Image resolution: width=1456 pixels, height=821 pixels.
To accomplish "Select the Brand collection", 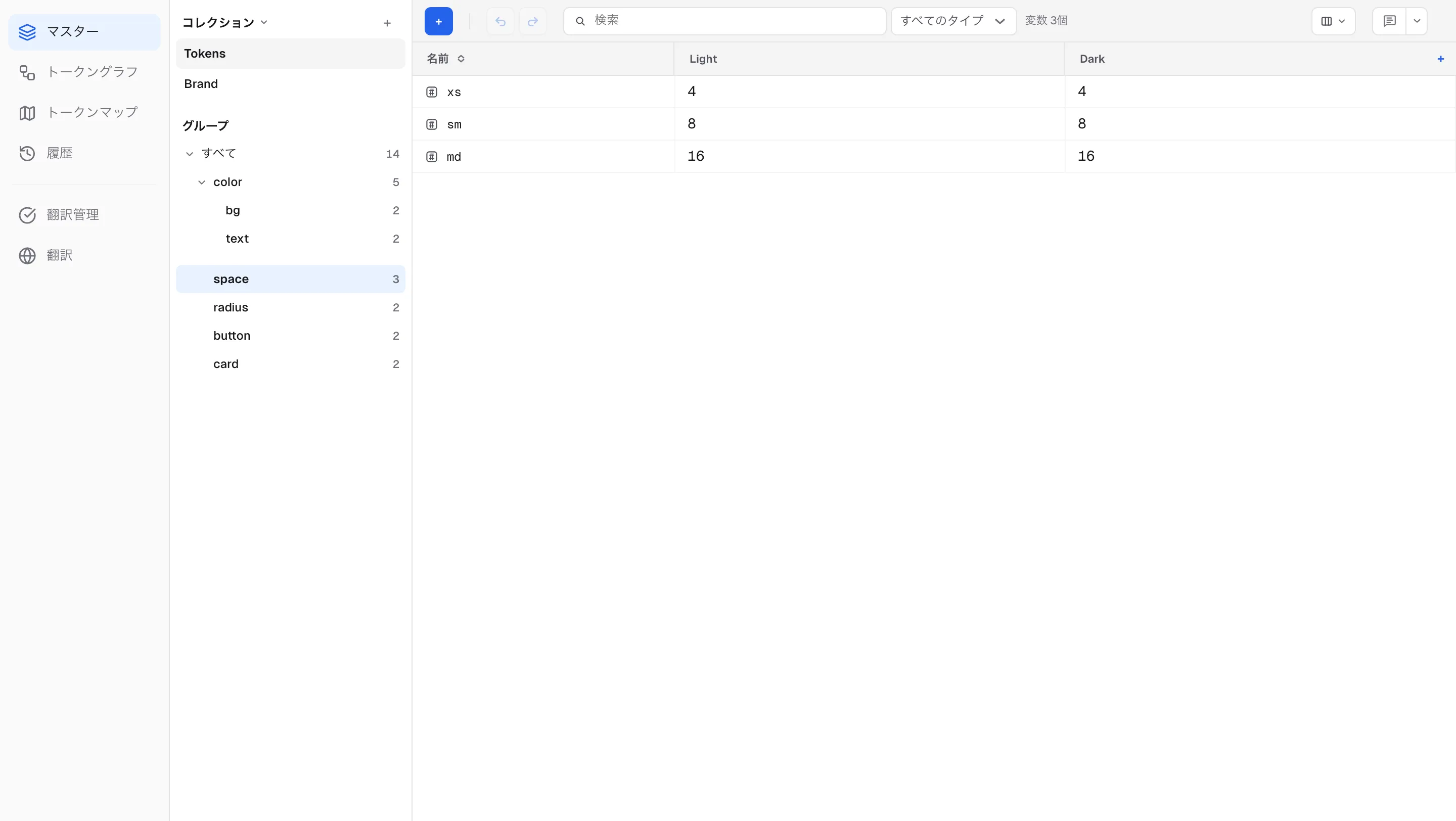I will click(x=291, y=84).
